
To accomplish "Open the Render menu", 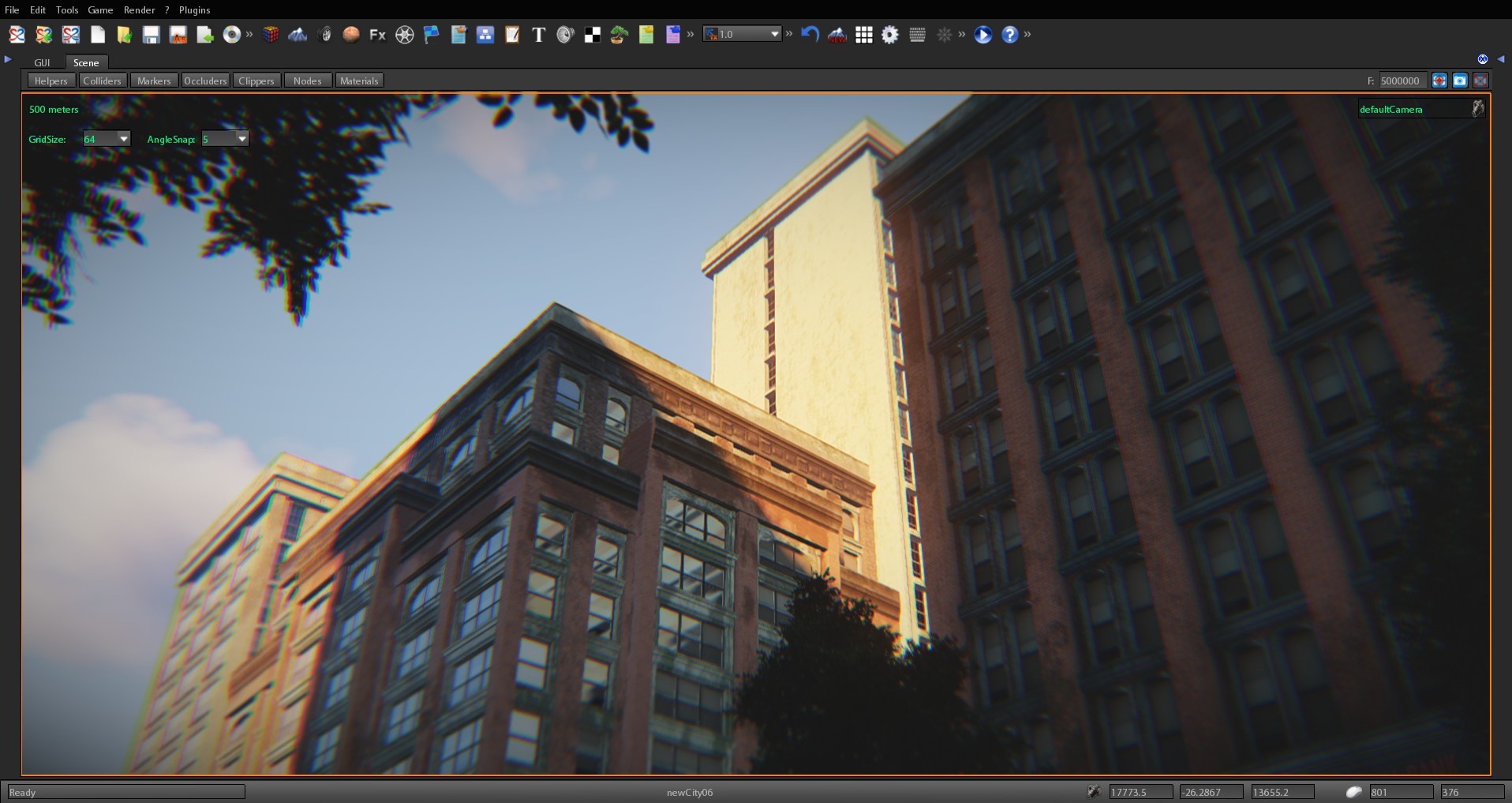I will (x=140, y=9).
